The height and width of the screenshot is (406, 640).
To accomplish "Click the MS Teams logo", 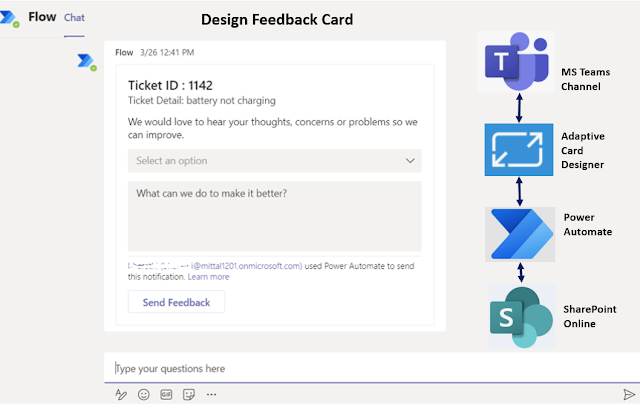I will (x=516, y=62).
